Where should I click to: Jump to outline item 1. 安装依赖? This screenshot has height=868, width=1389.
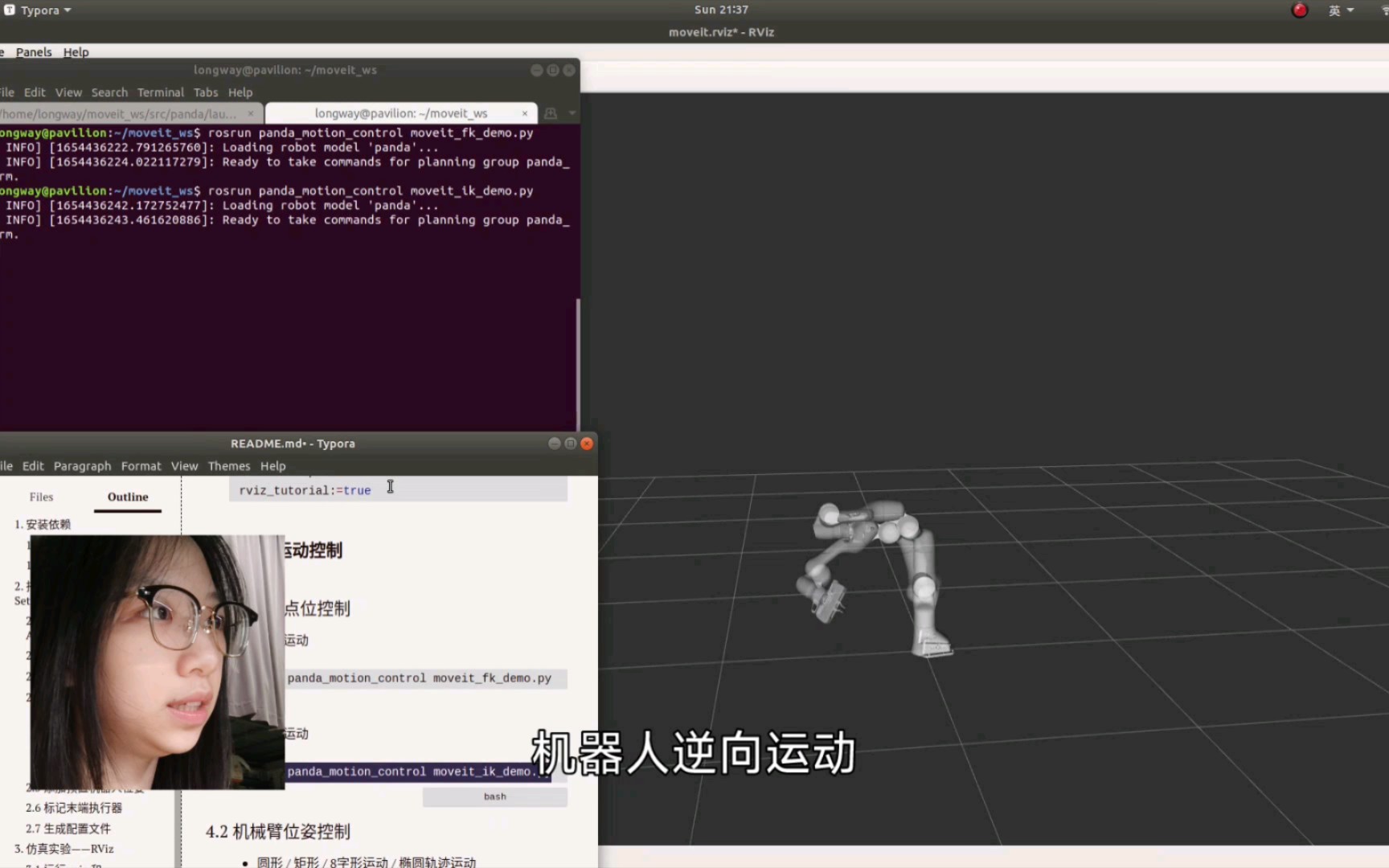pyautogui.click(x=43, y=524)
